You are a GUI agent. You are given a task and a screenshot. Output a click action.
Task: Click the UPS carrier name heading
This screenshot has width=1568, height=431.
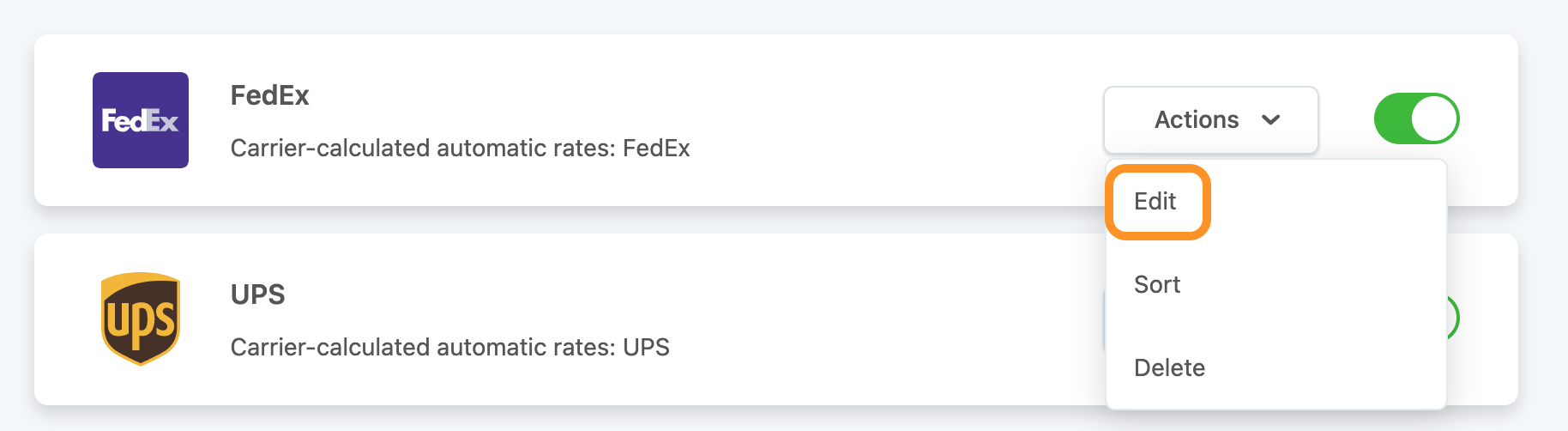point(257,294)
